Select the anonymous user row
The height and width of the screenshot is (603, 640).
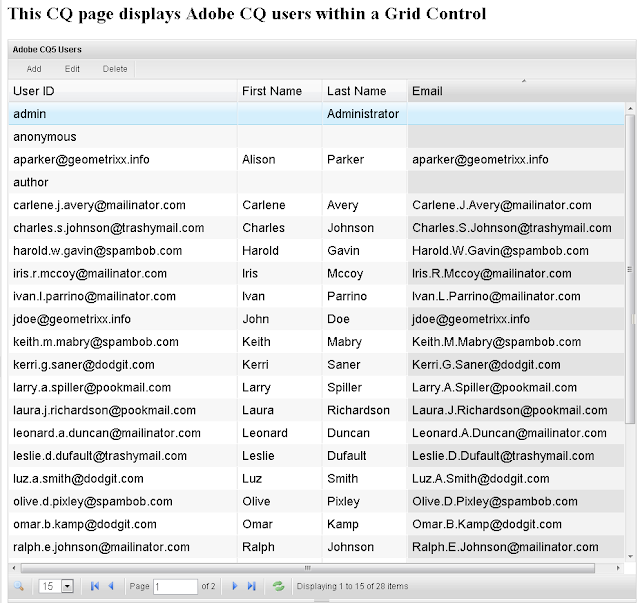click(x=316, y=137)
